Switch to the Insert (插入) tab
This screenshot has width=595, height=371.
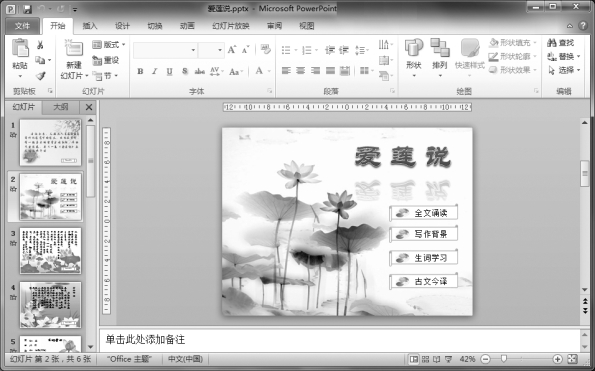[x=90, y=26]
